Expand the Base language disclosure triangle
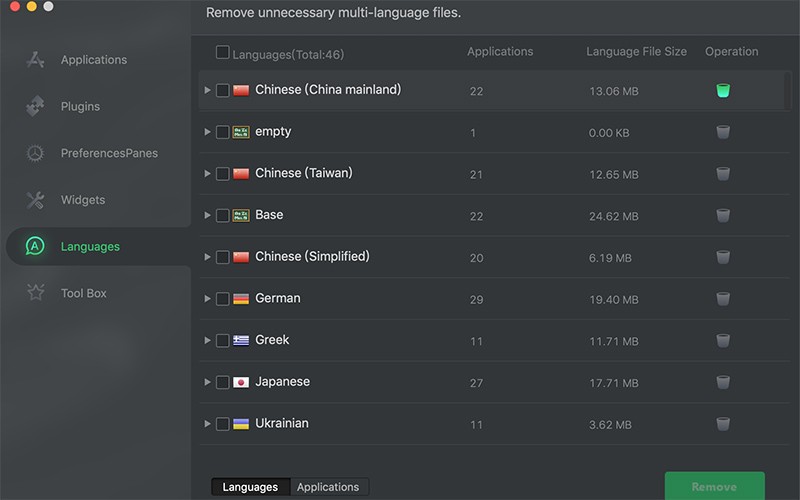 [x=207, y=215]
